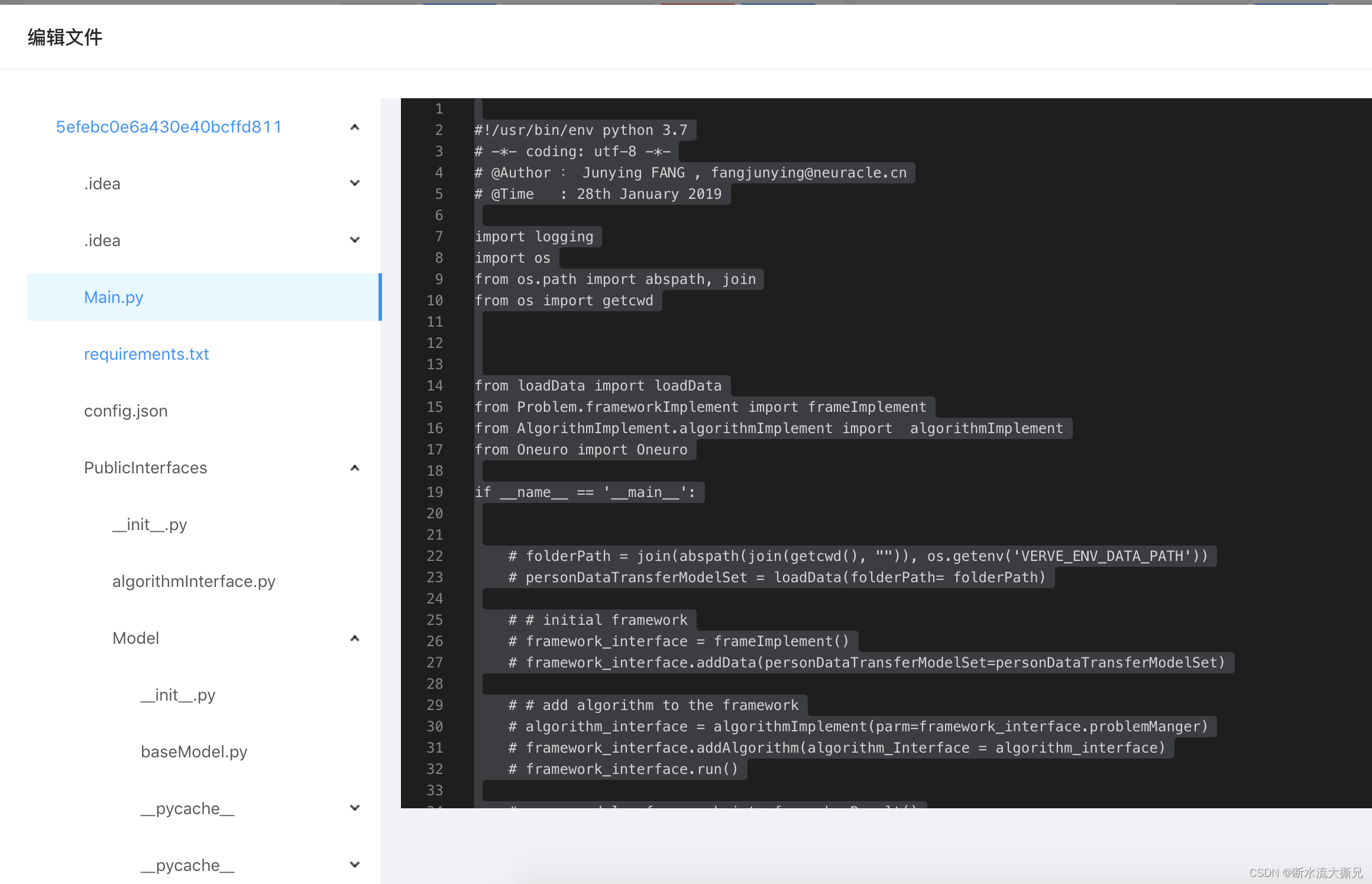Image resolution: width=1372 pixels, height=884 pixels.
Task: Select __init__.py under PublicInterfaces
Action: point(149,524)
